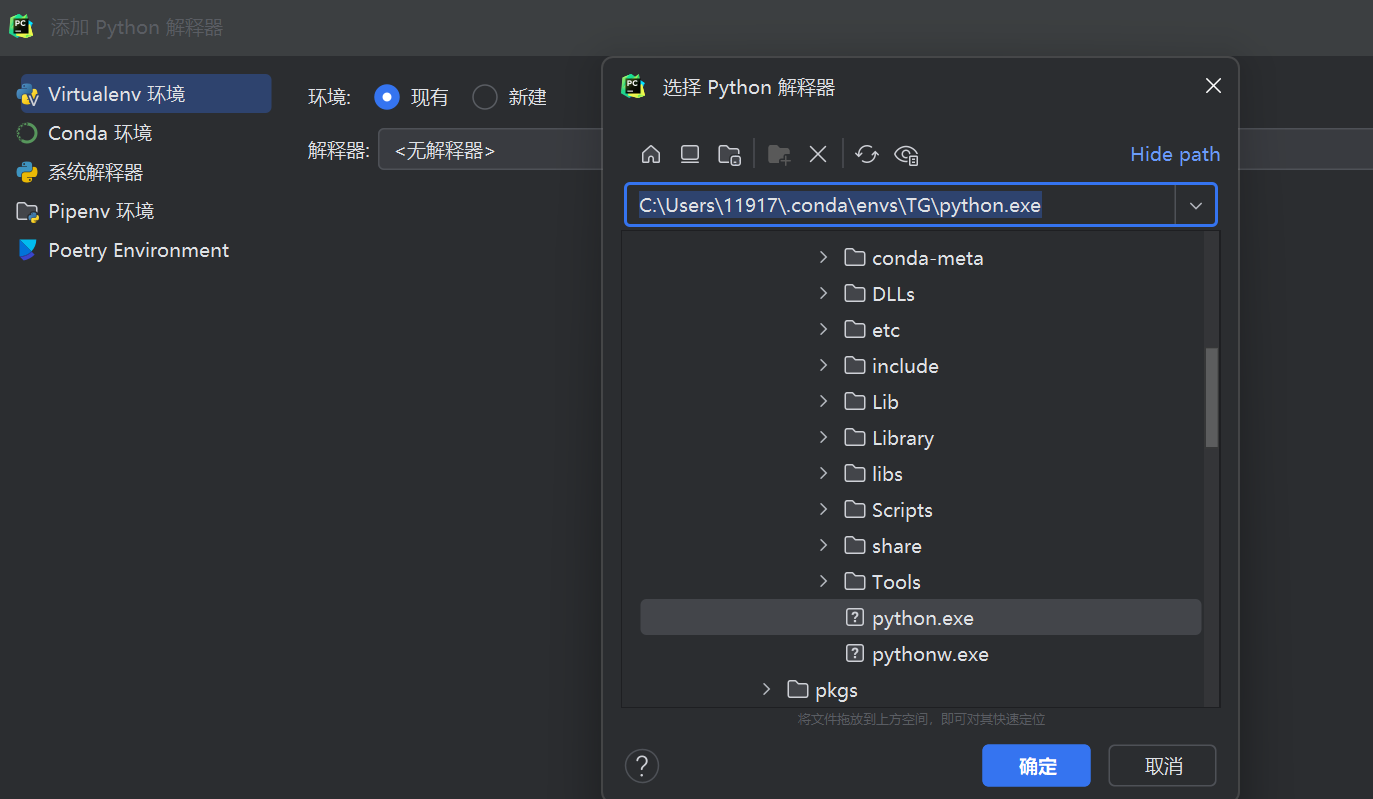Select the pythonw.exe file name
The image size is (1373, 799).
point(930,654)
